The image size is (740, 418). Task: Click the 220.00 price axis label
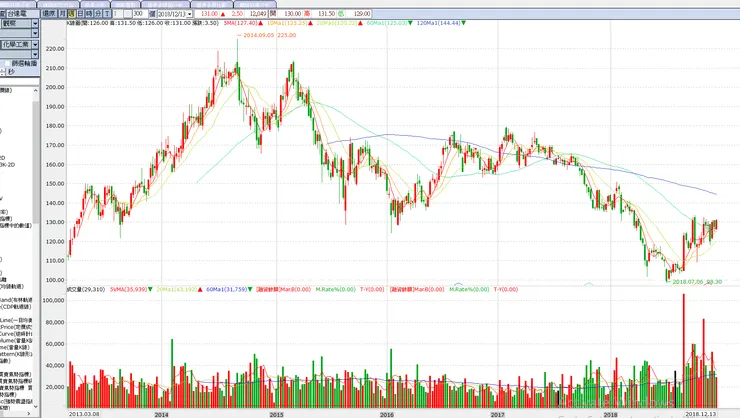[55, 49]
